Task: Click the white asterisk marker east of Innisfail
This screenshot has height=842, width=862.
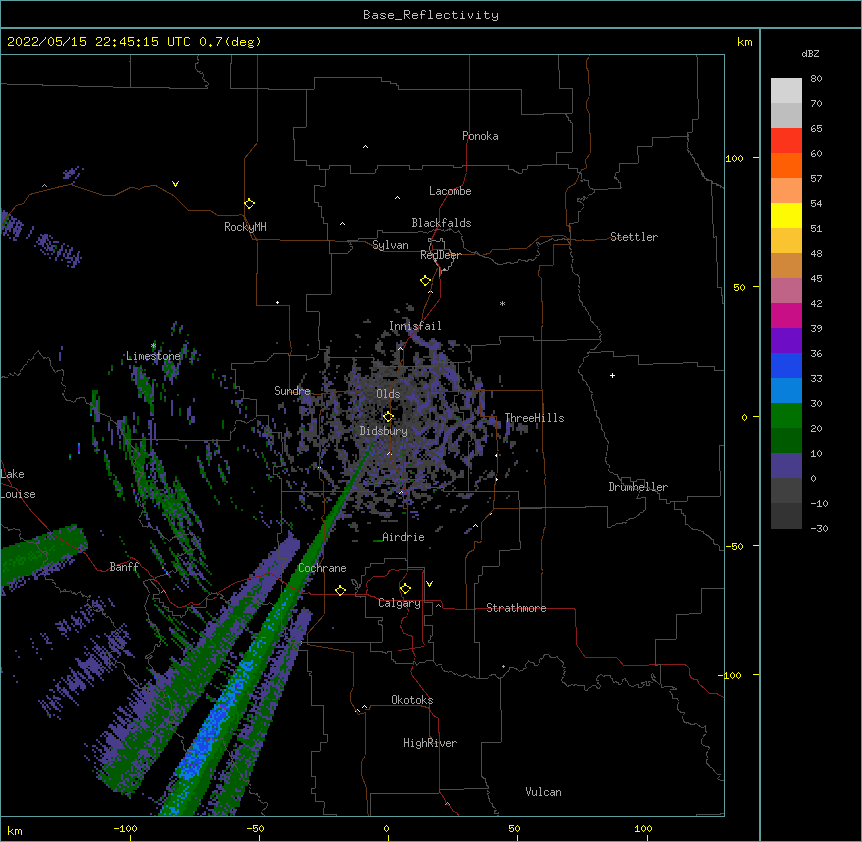Action: 502,303
